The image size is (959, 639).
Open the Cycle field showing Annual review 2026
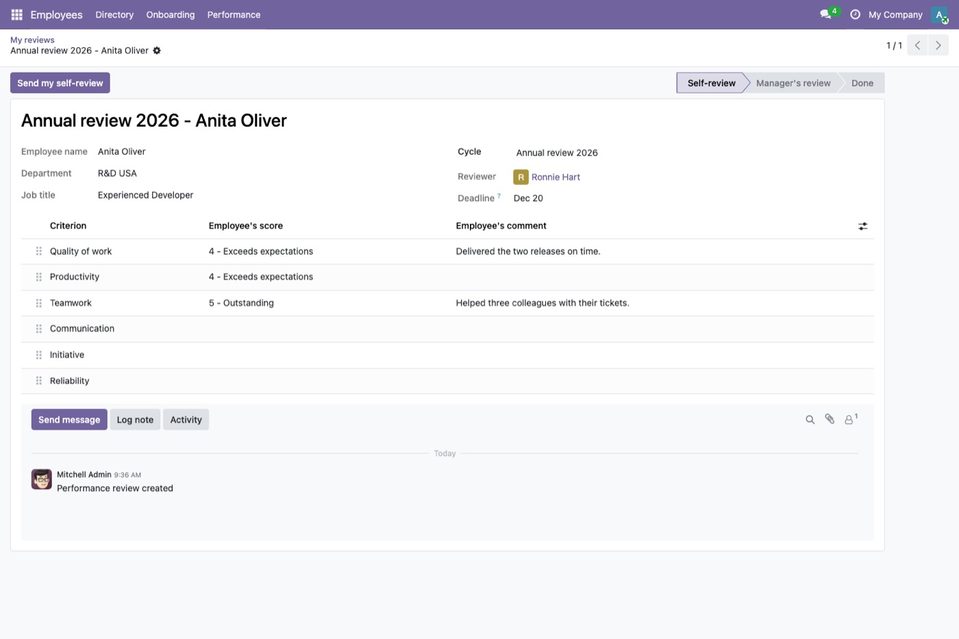(557, 153)
